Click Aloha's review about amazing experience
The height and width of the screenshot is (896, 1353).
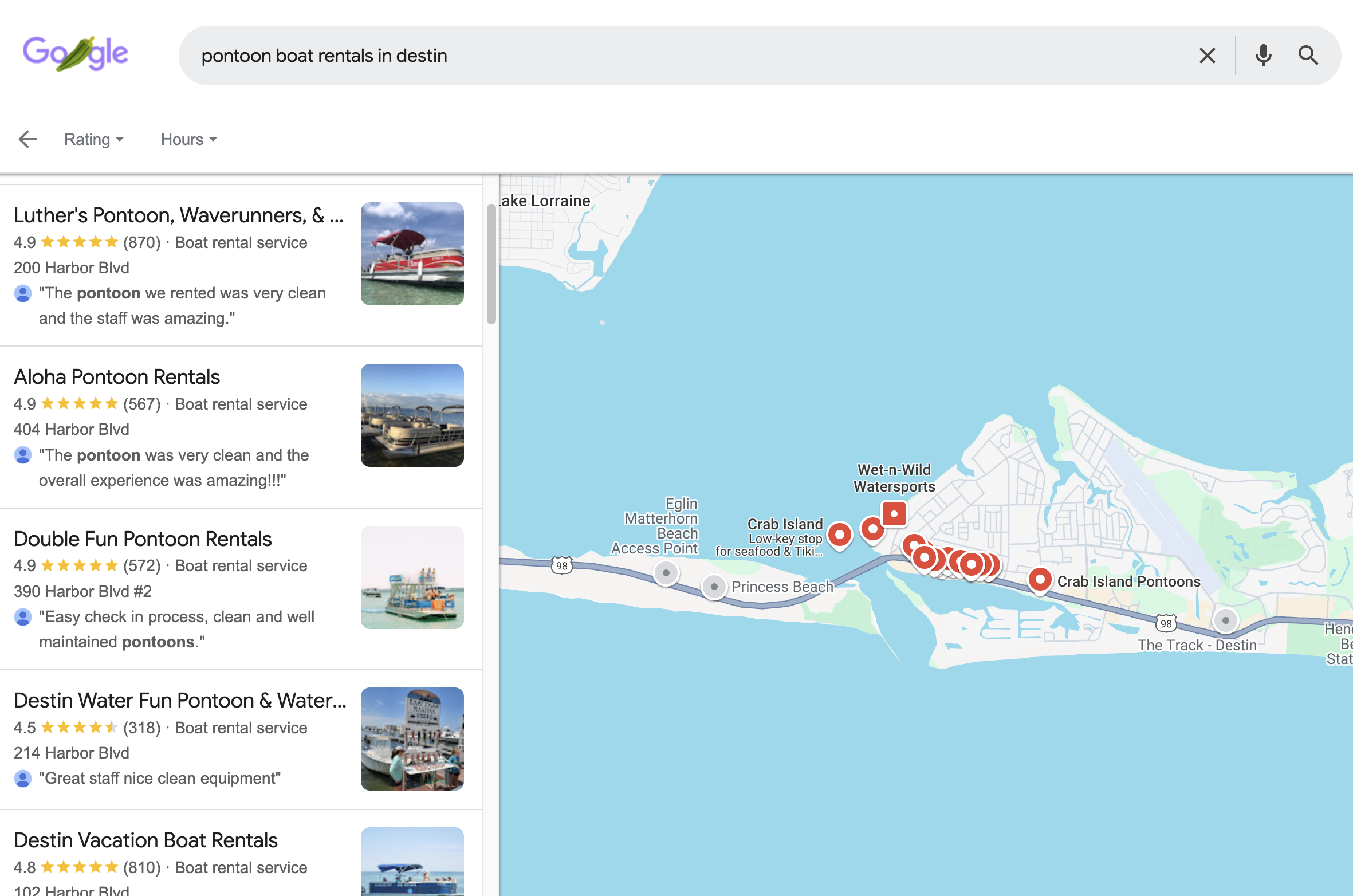174,467
